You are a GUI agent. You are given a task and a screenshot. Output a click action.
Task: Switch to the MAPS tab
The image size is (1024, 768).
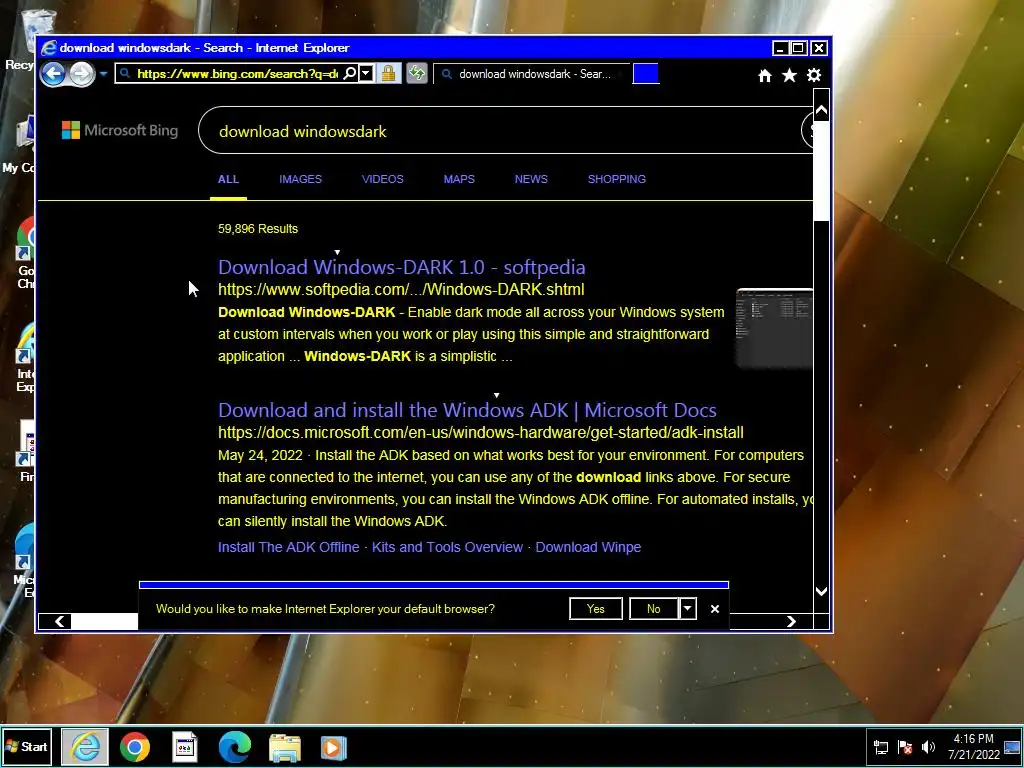(x=459, y=179)
